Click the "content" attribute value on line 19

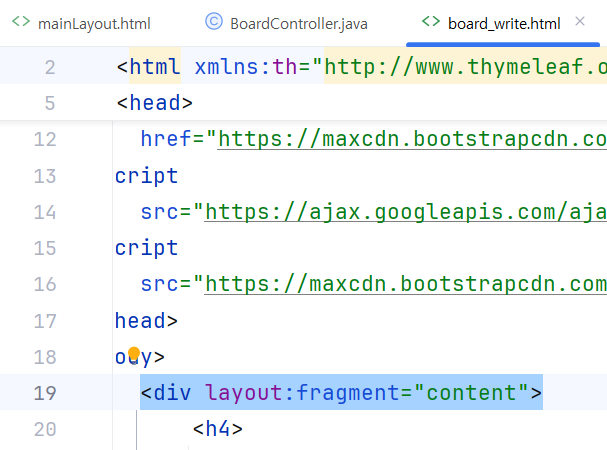point(471,392)
